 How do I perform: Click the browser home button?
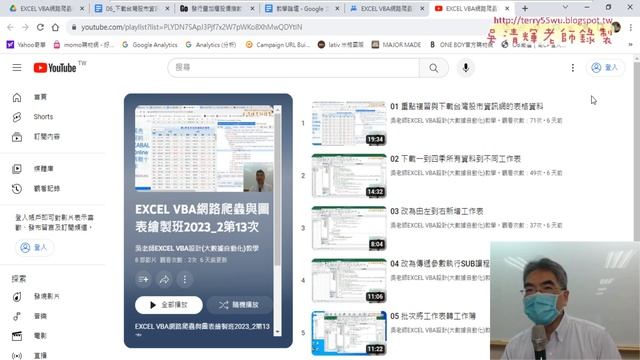coord(55,27)
